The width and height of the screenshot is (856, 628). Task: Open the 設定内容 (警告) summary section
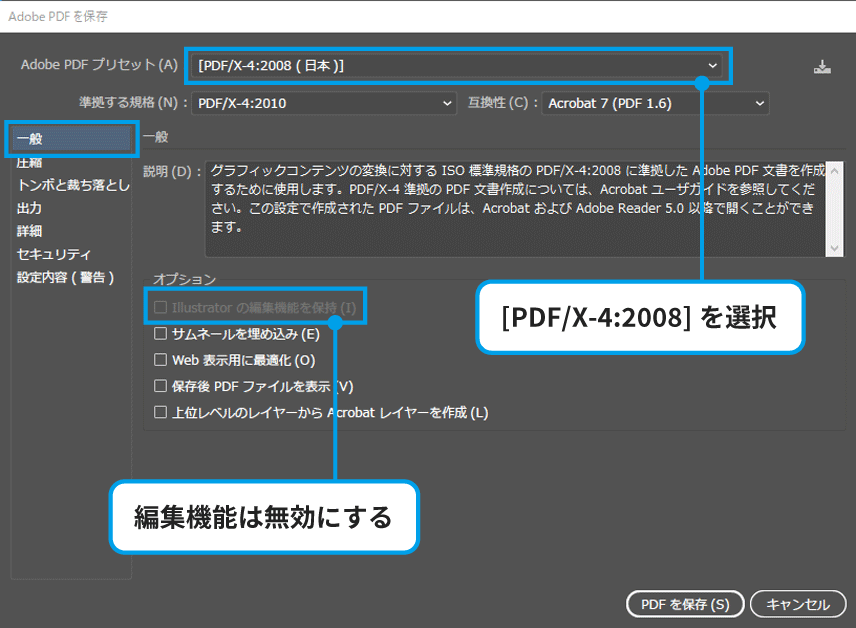(66, 277)
